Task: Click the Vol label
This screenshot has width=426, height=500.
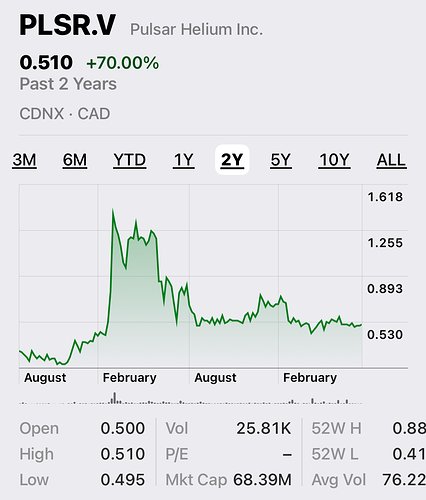Action: pyautogui.click(x=177, y=428)
